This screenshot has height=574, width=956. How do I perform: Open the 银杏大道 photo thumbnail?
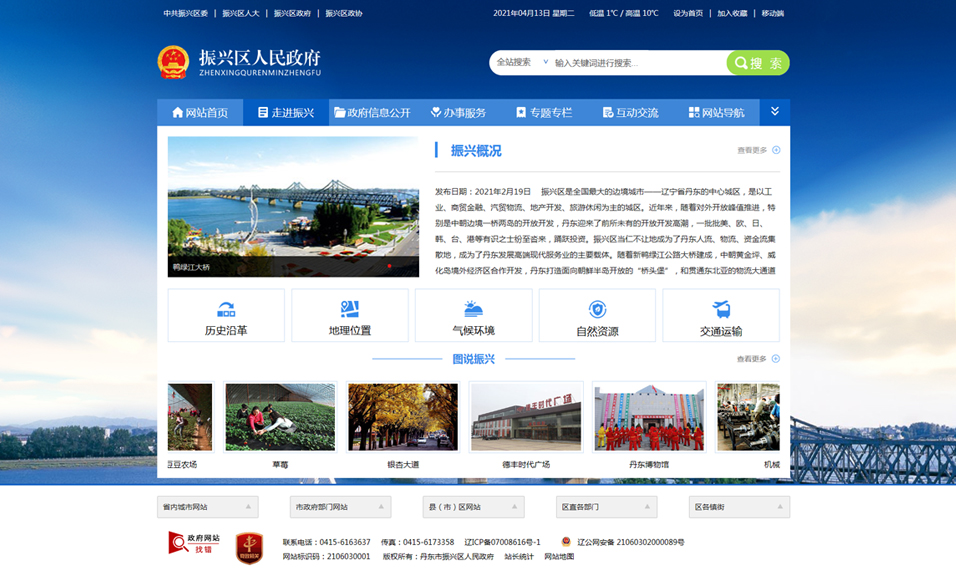[403, 417]
